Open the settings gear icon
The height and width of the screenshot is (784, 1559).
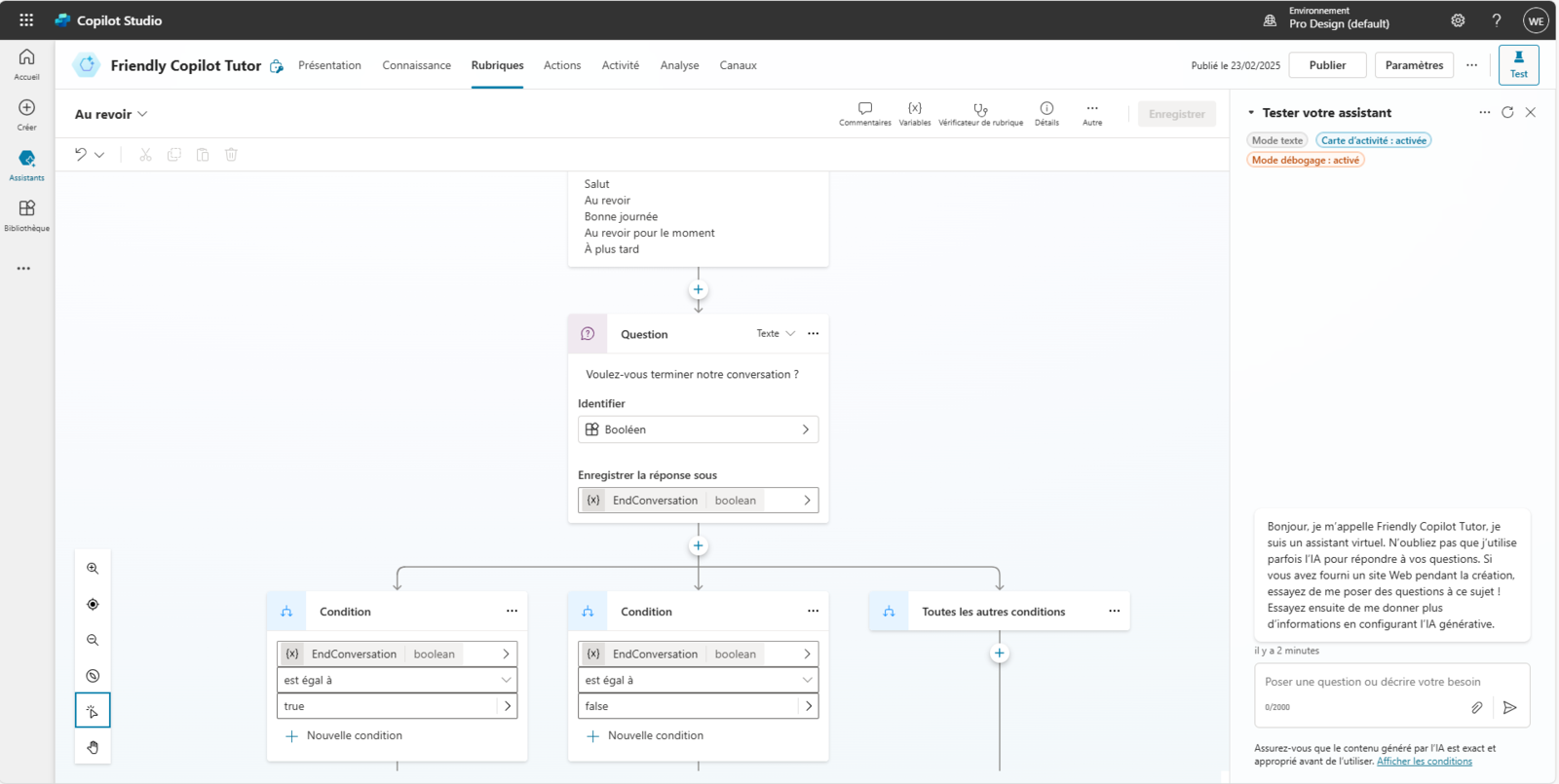[x=1458, y=19]
